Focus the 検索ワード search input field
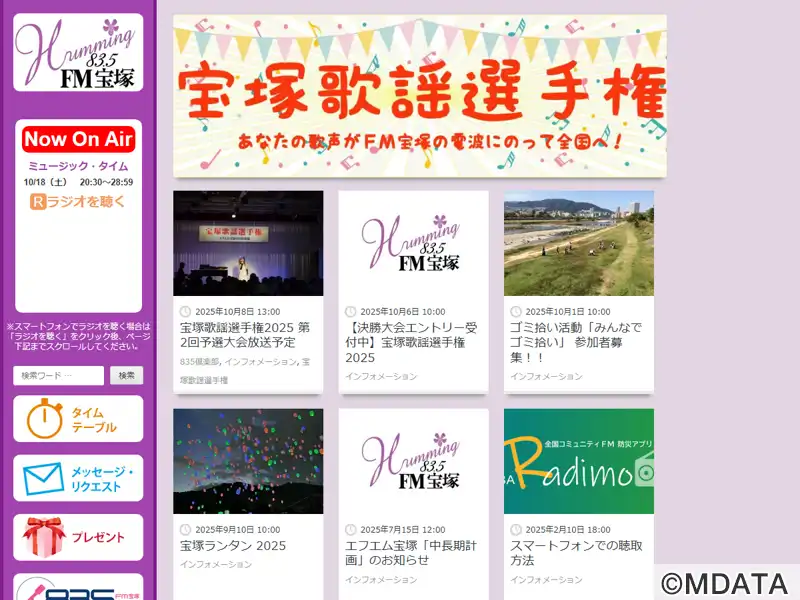The width and height of the screenshot is (800, 600). coord(59,376)
